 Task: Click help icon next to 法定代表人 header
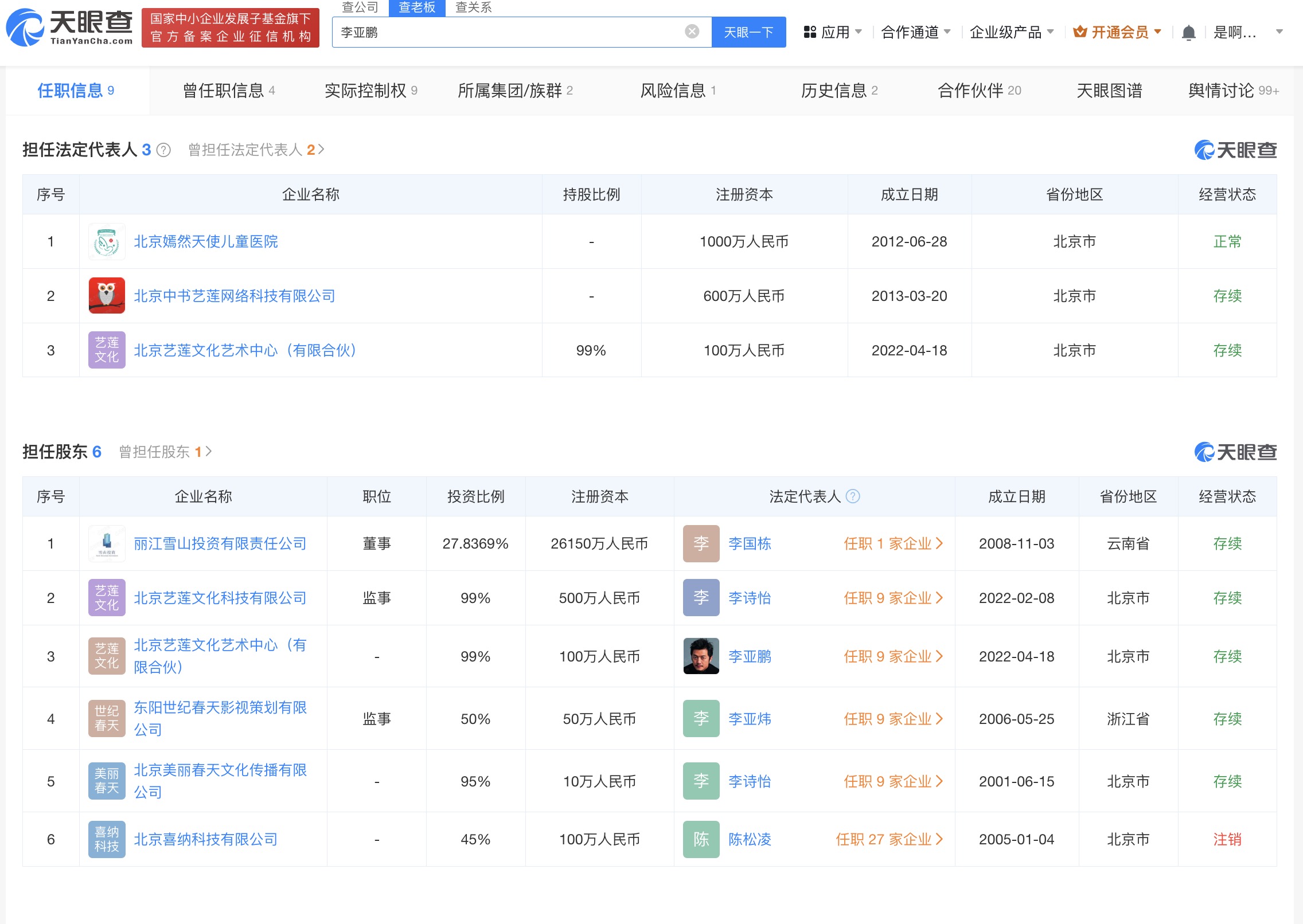(x=853, y=496)
